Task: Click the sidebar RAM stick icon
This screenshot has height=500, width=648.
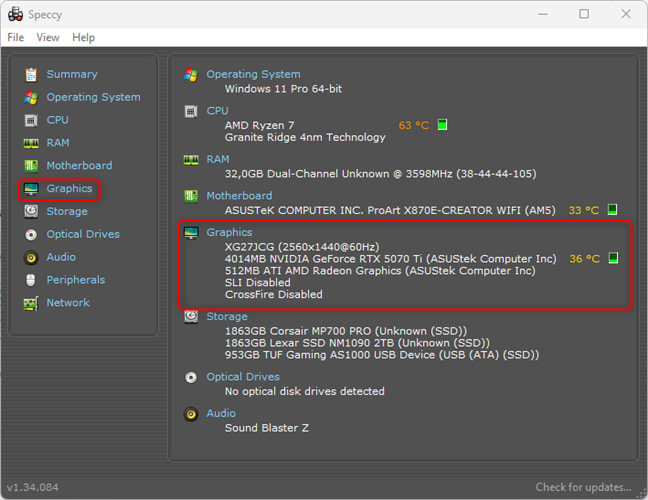Action: coord(31,143)
